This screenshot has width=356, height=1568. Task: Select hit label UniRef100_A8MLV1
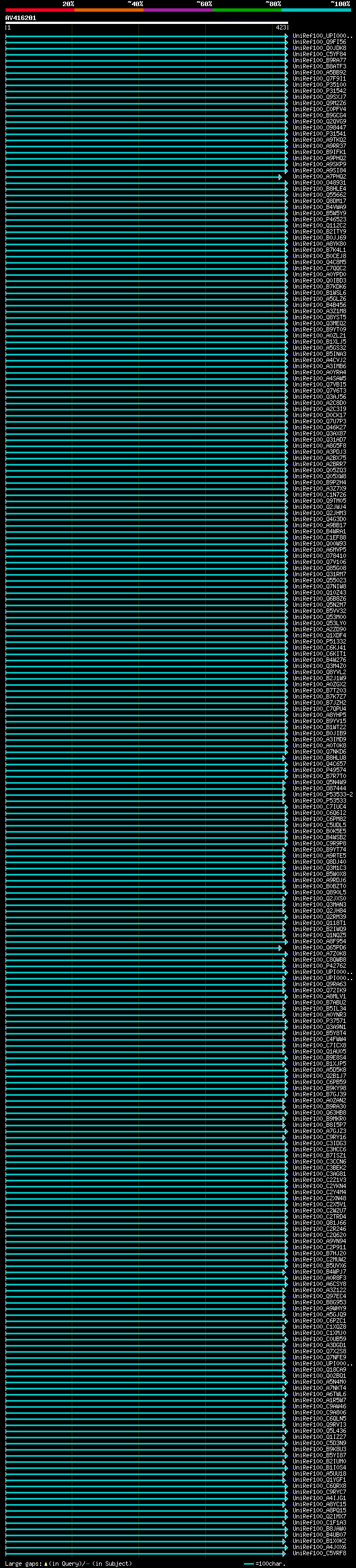click(319, 997)
